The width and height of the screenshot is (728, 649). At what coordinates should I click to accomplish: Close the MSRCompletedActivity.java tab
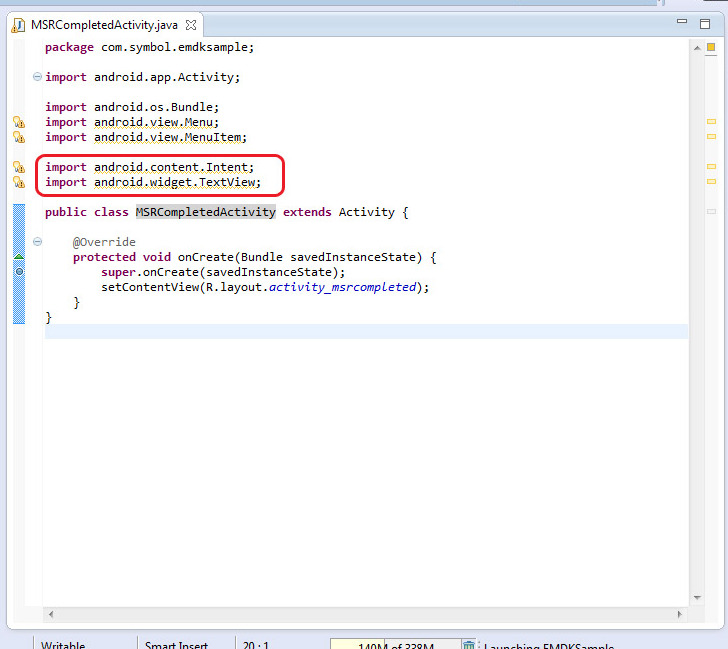192,24
